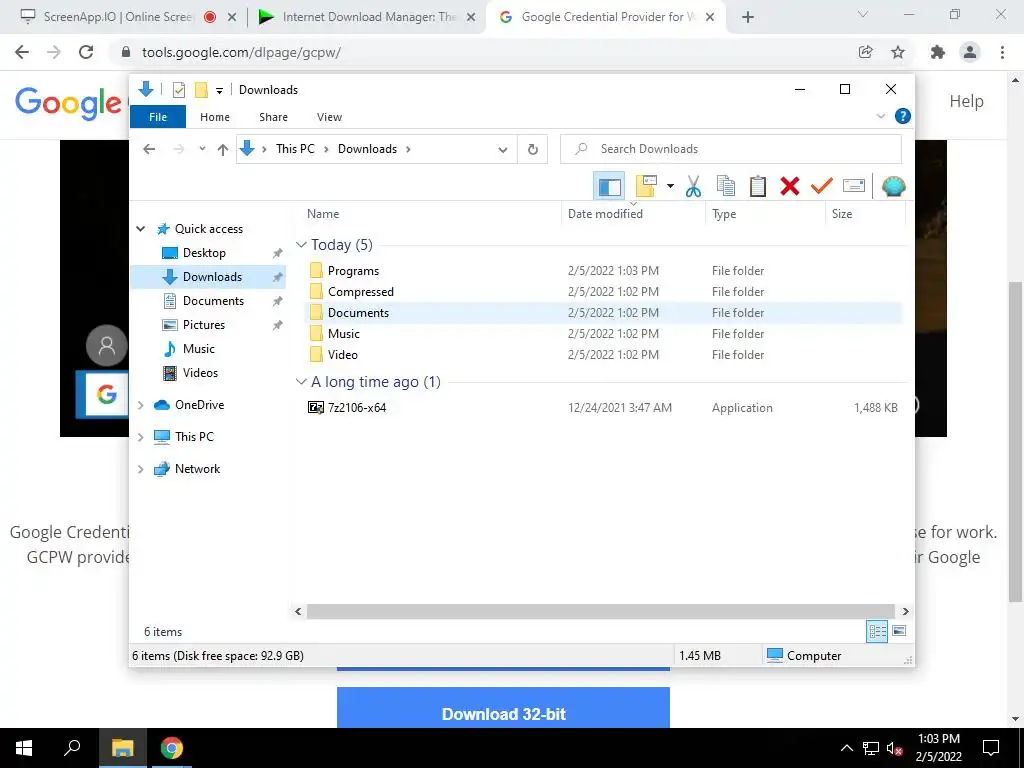Click the scissors Cut icon
Image resolution: width=1024 pixels, height=768 pixels.
coord(694,187)
